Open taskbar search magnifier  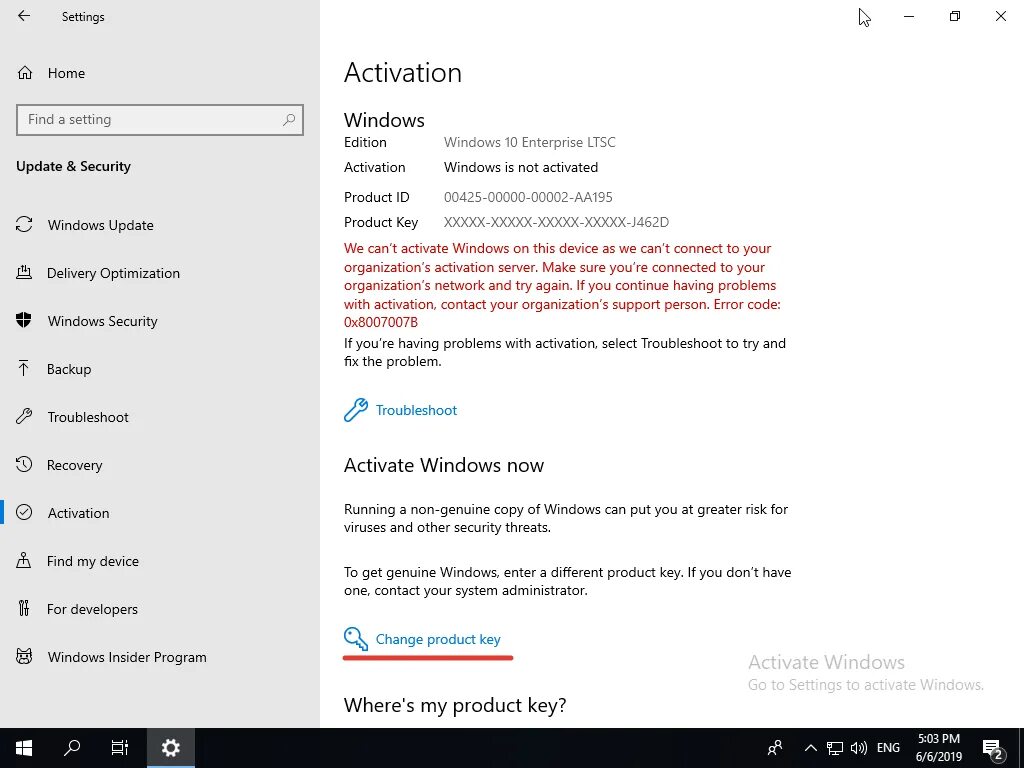tap(72, 748)
